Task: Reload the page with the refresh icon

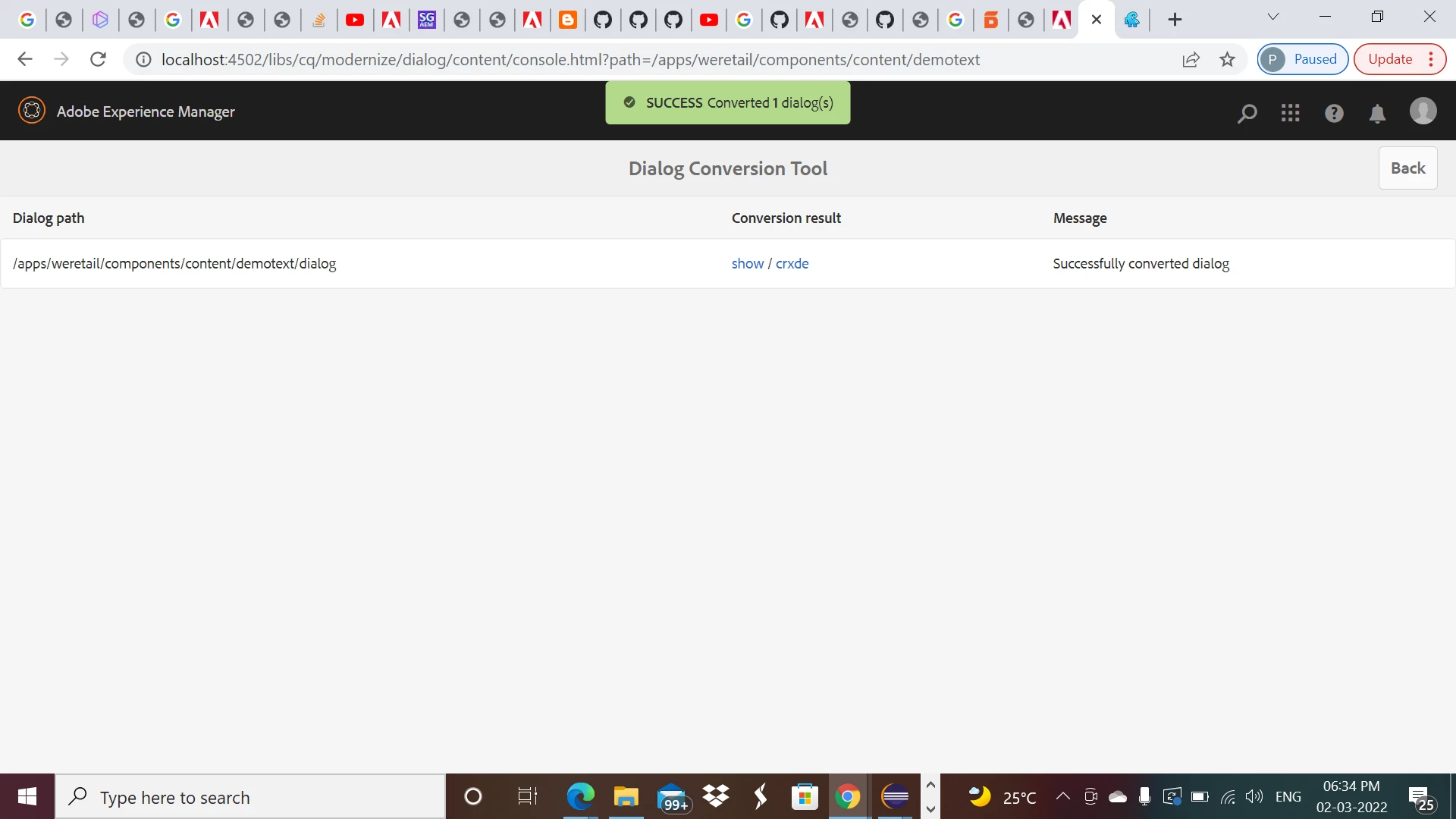Action: click(x=98, y=59)
